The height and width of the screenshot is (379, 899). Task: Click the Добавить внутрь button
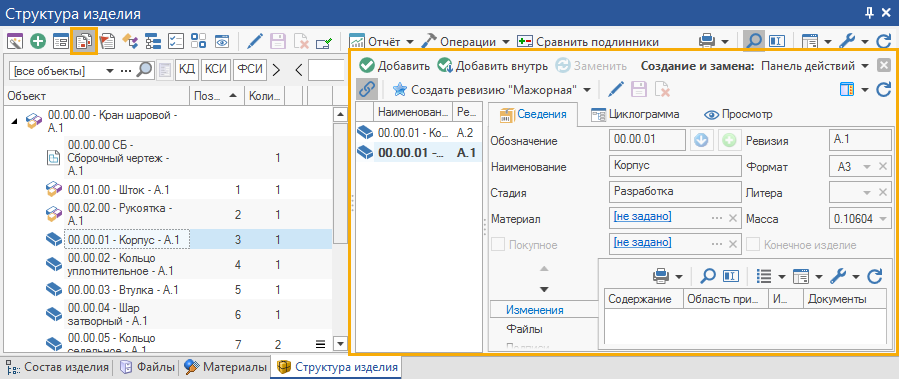click(x=492, y=65)
